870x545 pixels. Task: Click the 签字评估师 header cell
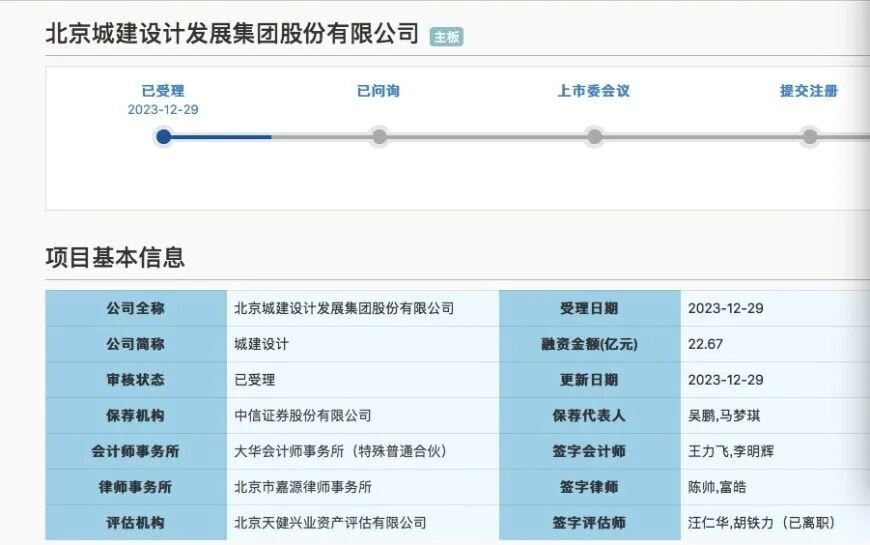pos(590,522)
